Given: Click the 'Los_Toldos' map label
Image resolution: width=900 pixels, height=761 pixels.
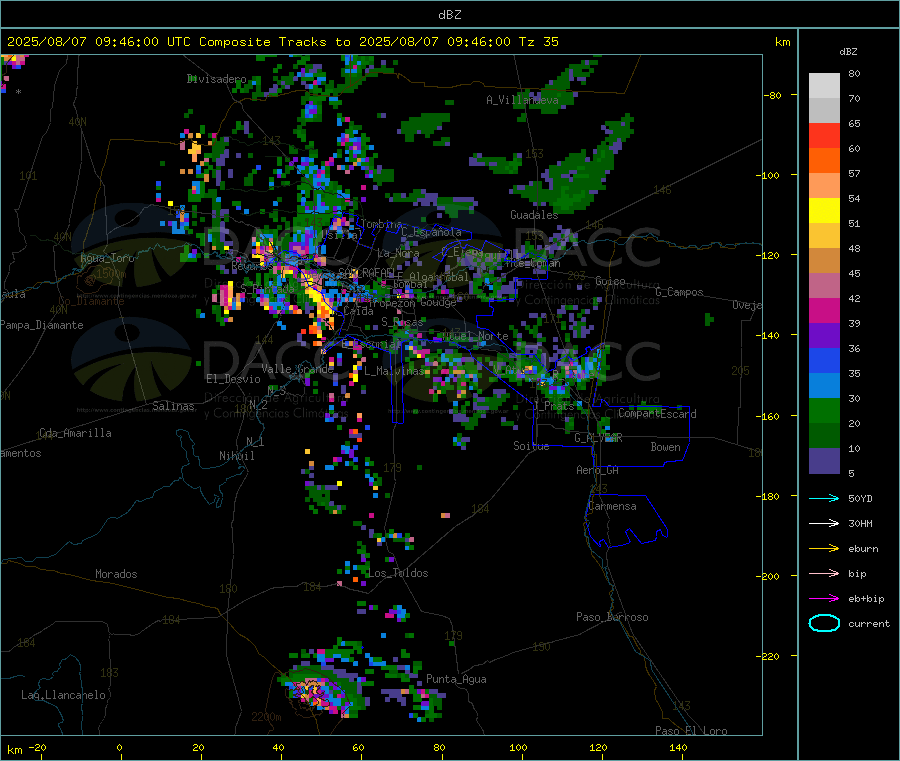Looking at the screenshot, I should (398, 573).
